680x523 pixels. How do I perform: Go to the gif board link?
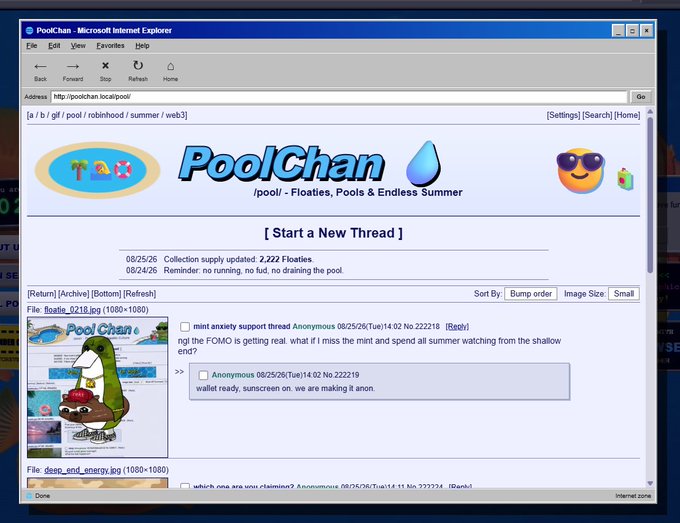click(x=56, y=115)
